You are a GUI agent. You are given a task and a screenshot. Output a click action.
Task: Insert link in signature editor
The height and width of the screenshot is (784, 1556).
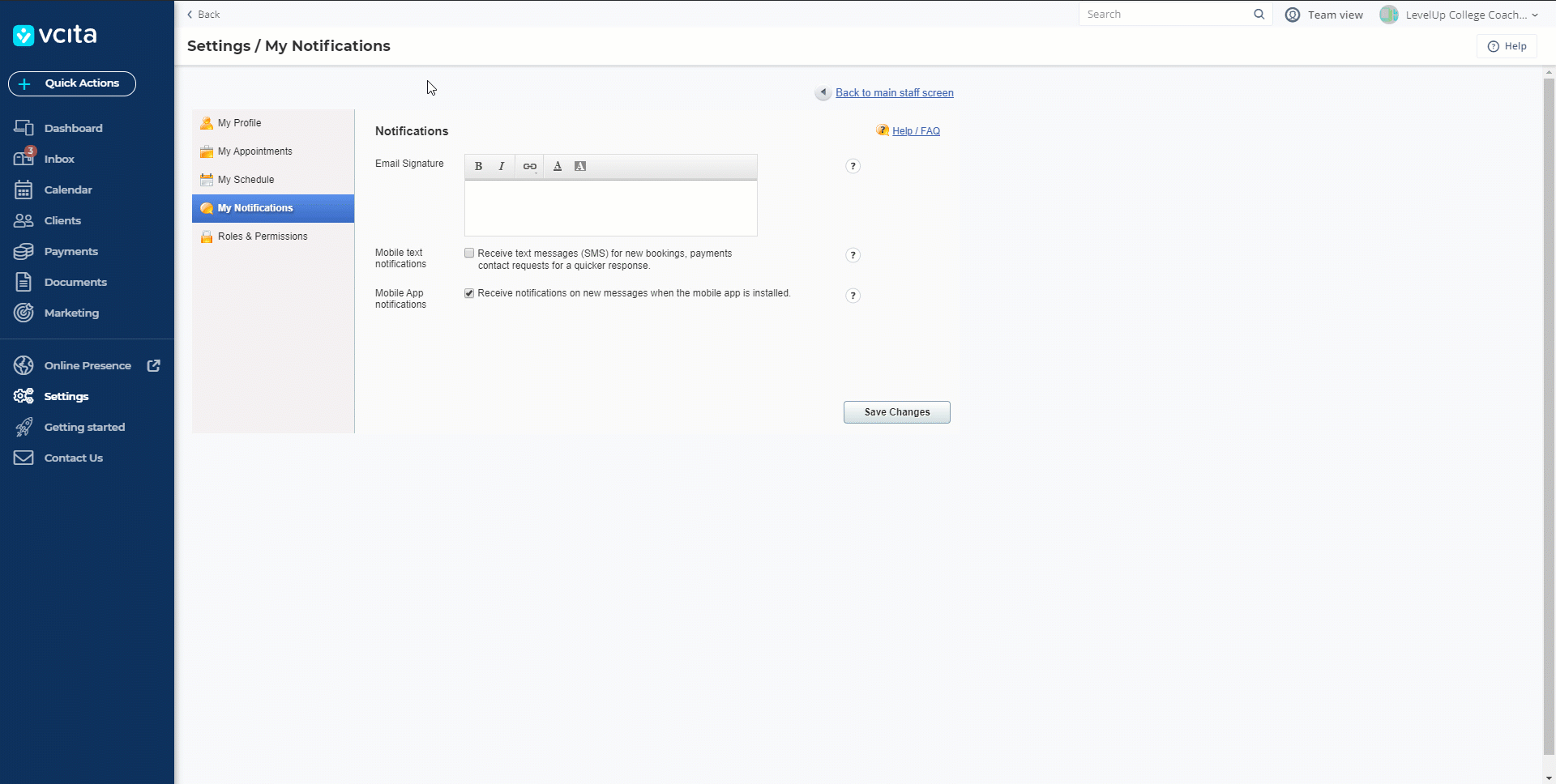(529, 166)
